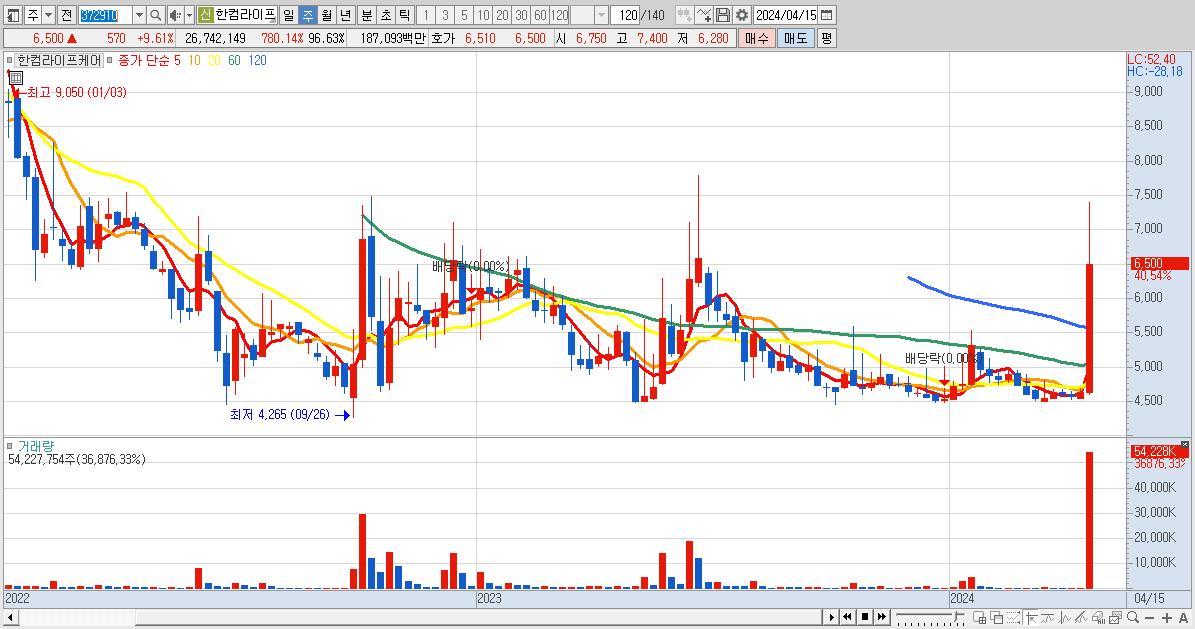
Task: Click the 전 button left of code
Action: point(66,15)
